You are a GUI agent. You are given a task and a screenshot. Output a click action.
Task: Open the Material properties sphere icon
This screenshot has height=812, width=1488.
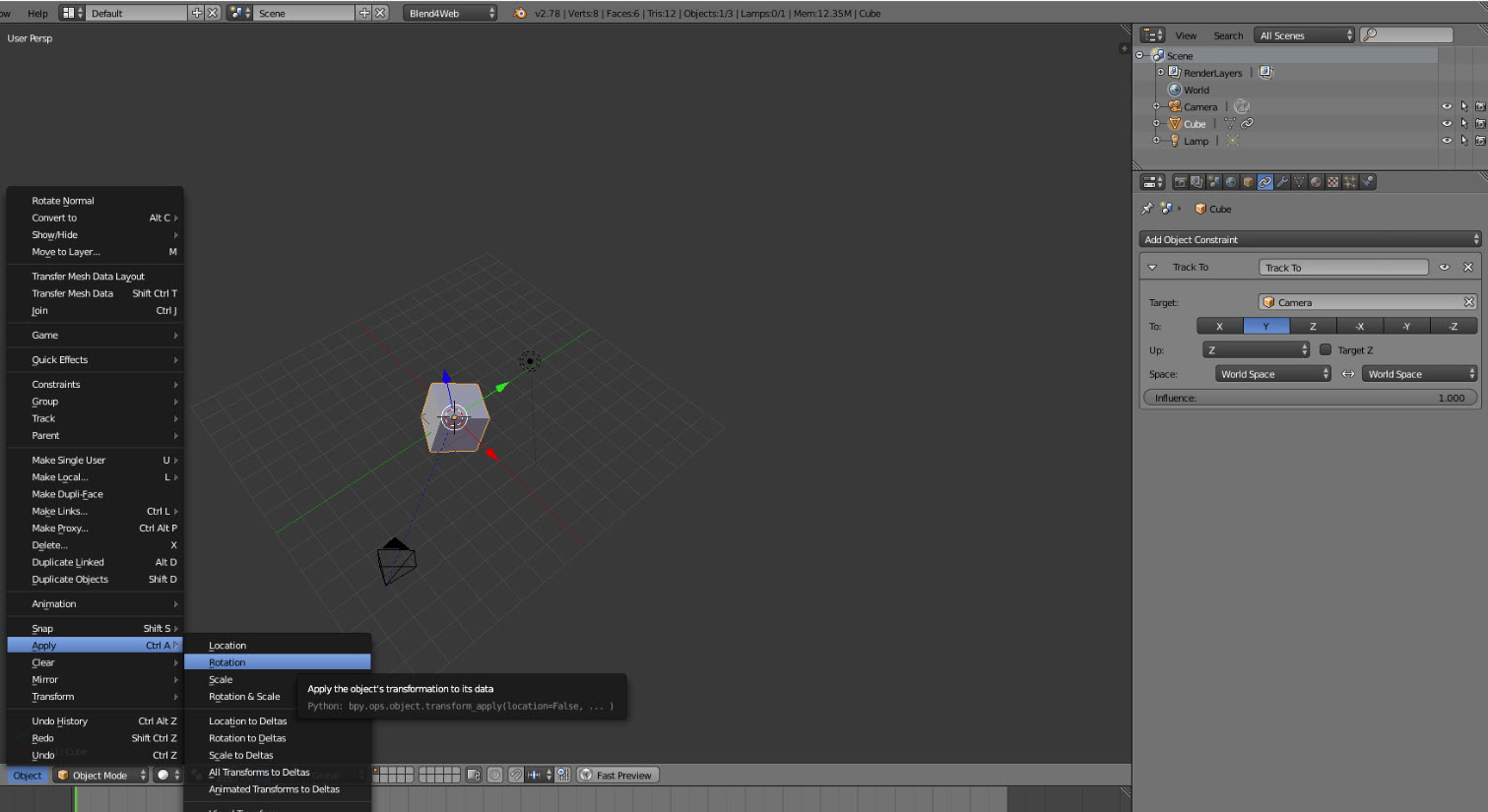click(x=1317, y=182)
